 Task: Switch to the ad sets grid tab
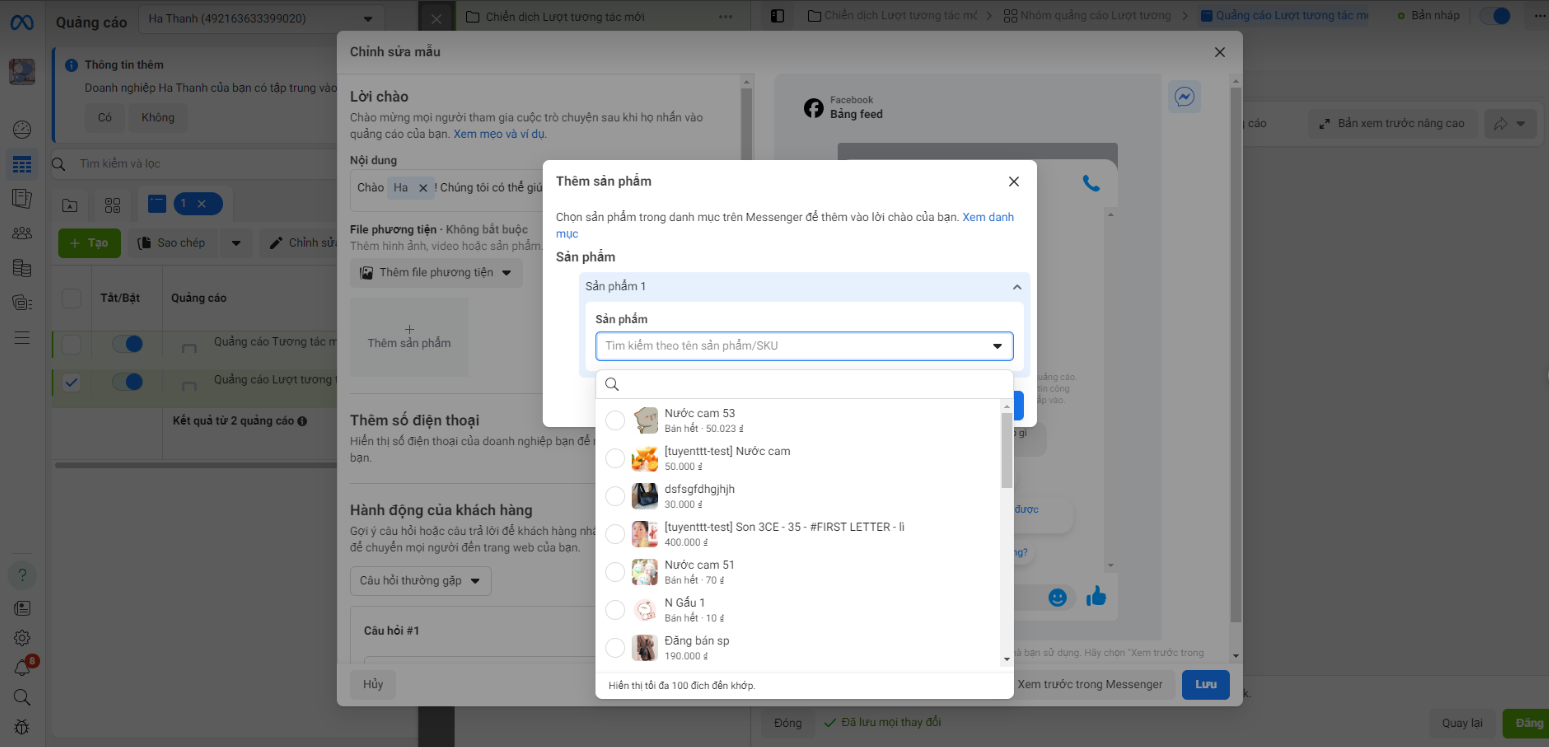click(112, 205)
